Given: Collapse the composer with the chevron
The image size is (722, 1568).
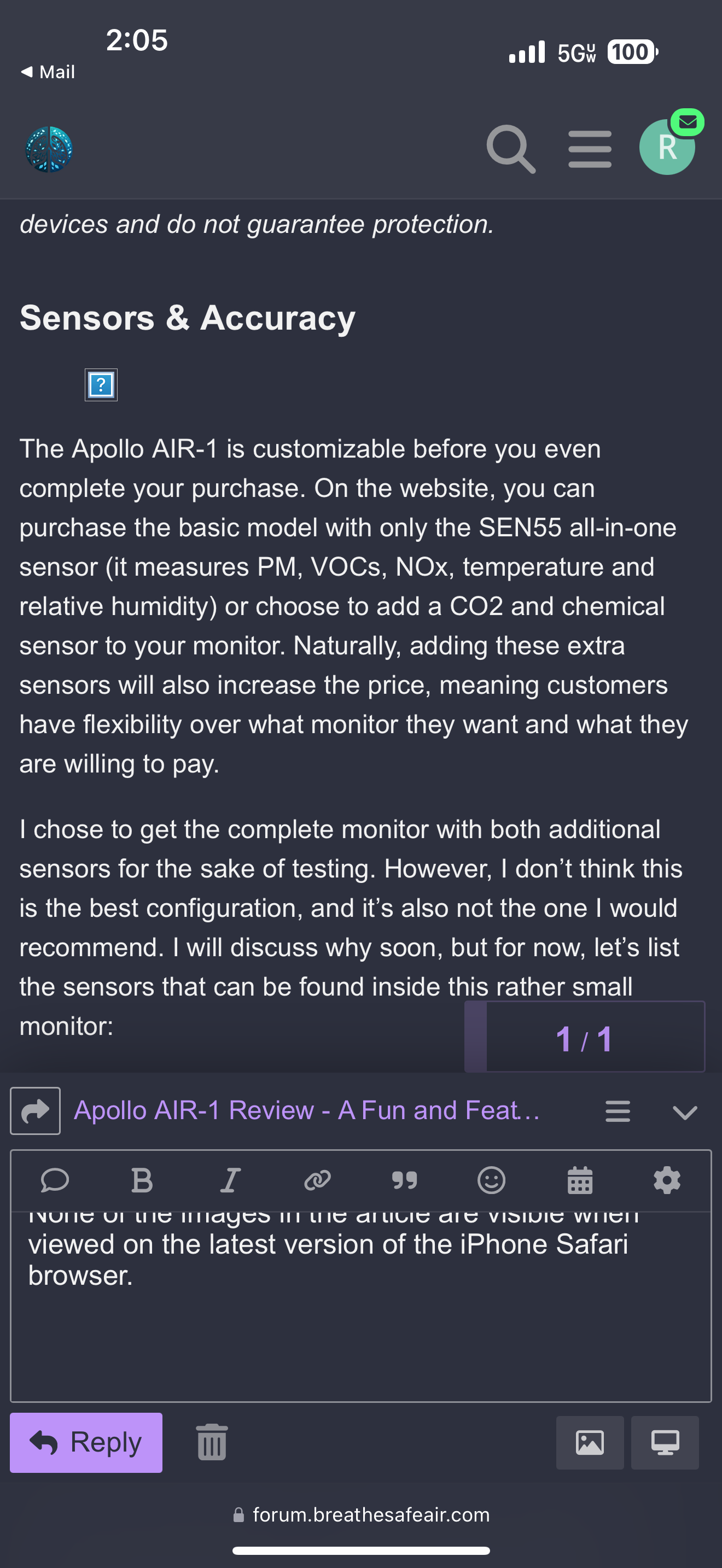Looking at the screenshot, I should click(685, 1112).
